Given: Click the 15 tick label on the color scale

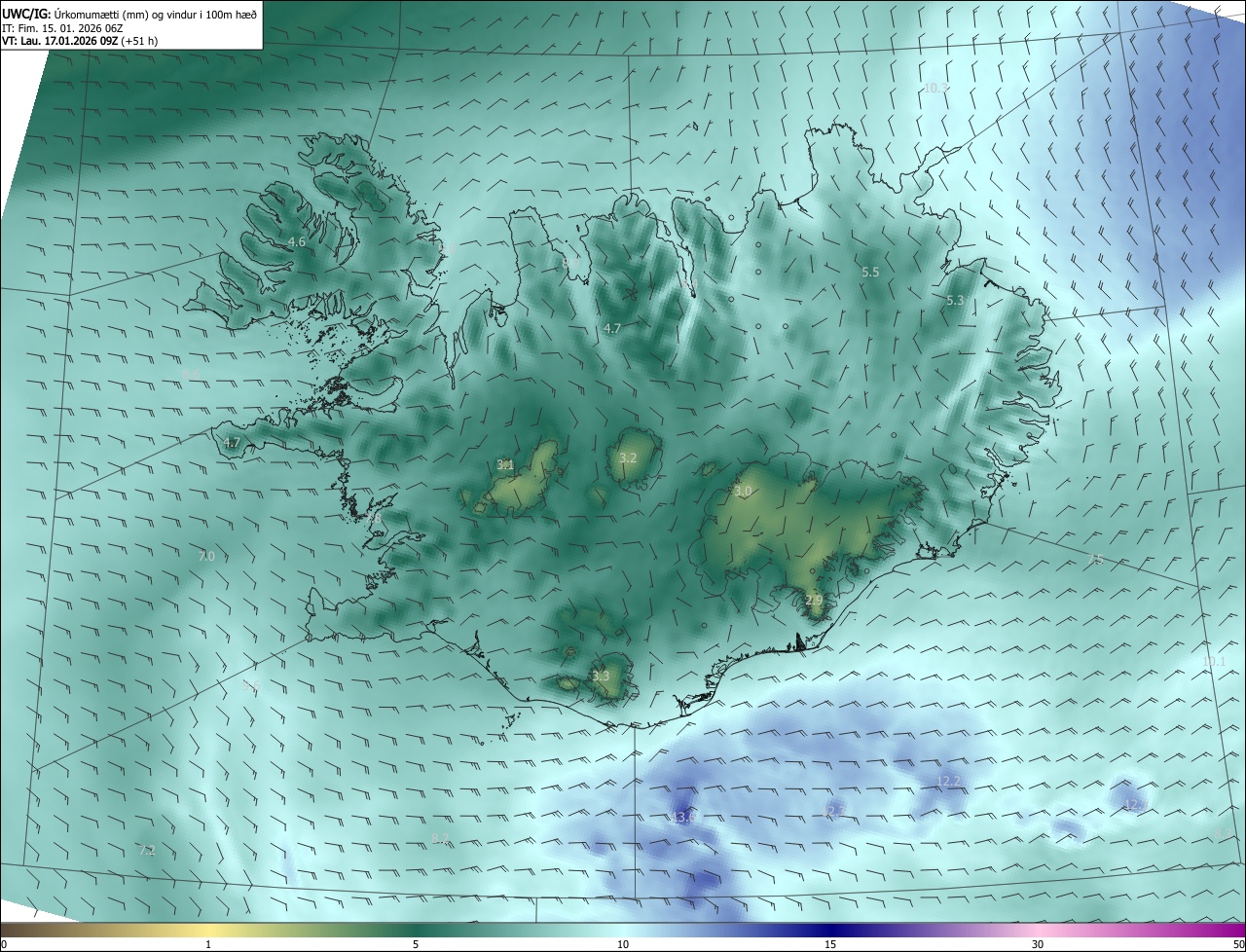Looking at the screenshot, I should tap(830, 944).
